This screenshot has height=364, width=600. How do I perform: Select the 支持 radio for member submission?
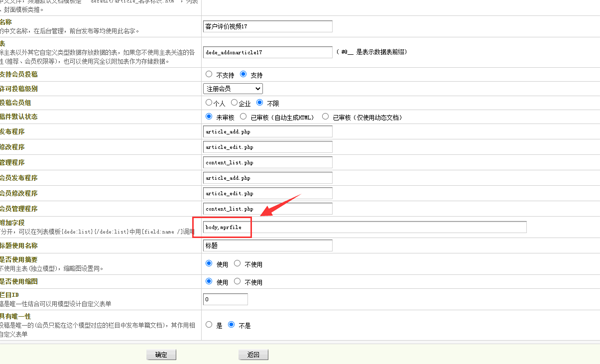(243, 74)
